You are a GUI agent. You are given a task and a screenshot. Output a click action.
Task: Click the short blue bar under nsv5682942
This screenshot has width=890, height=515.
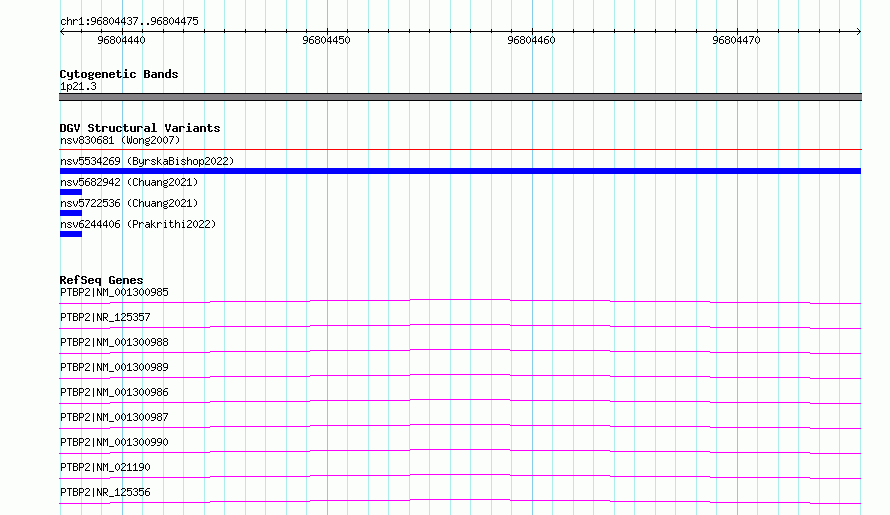point(71,192)
